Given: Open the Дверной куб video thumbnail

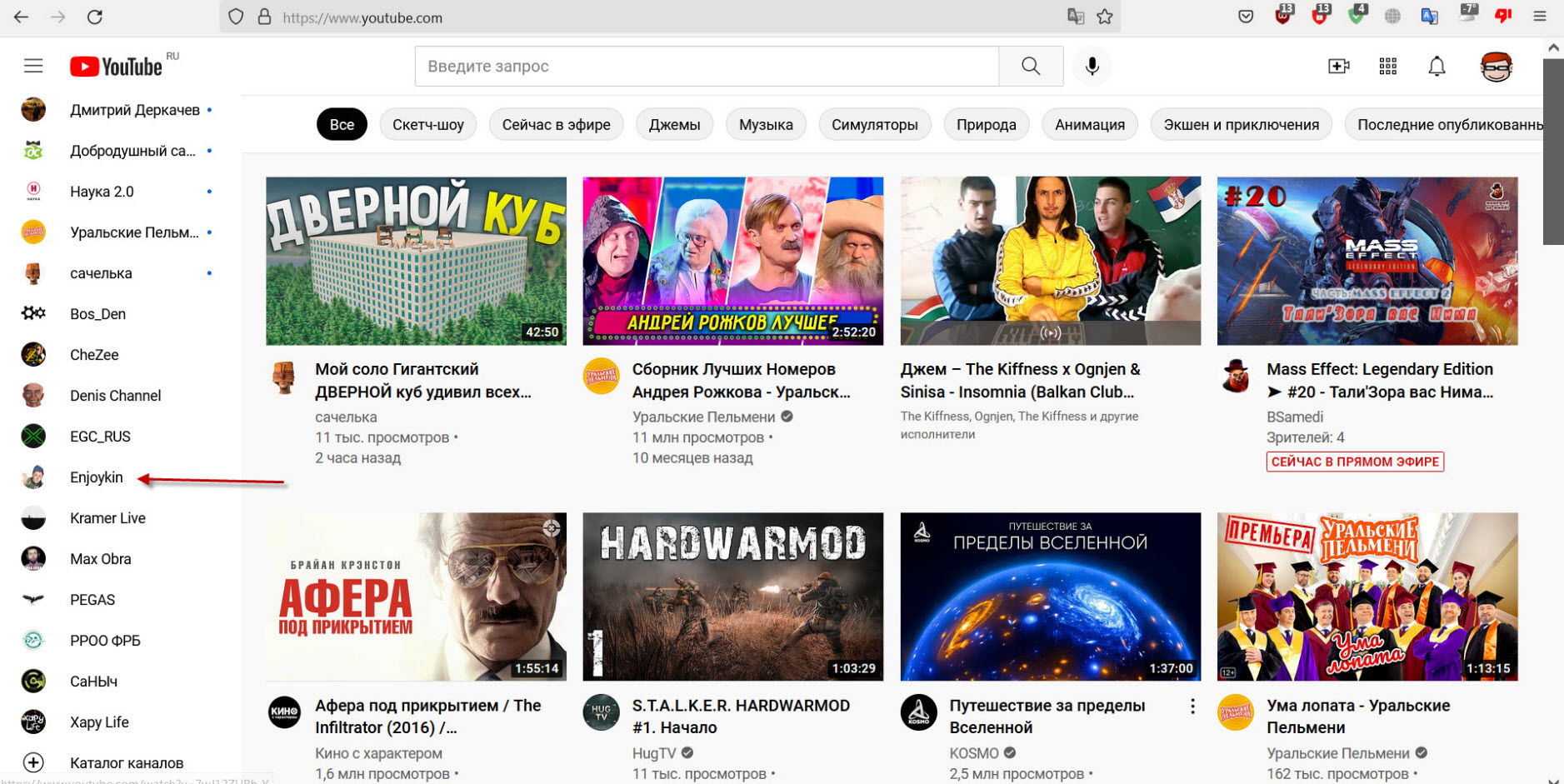Looking at the screenshot, I should [x=416, y=261].
